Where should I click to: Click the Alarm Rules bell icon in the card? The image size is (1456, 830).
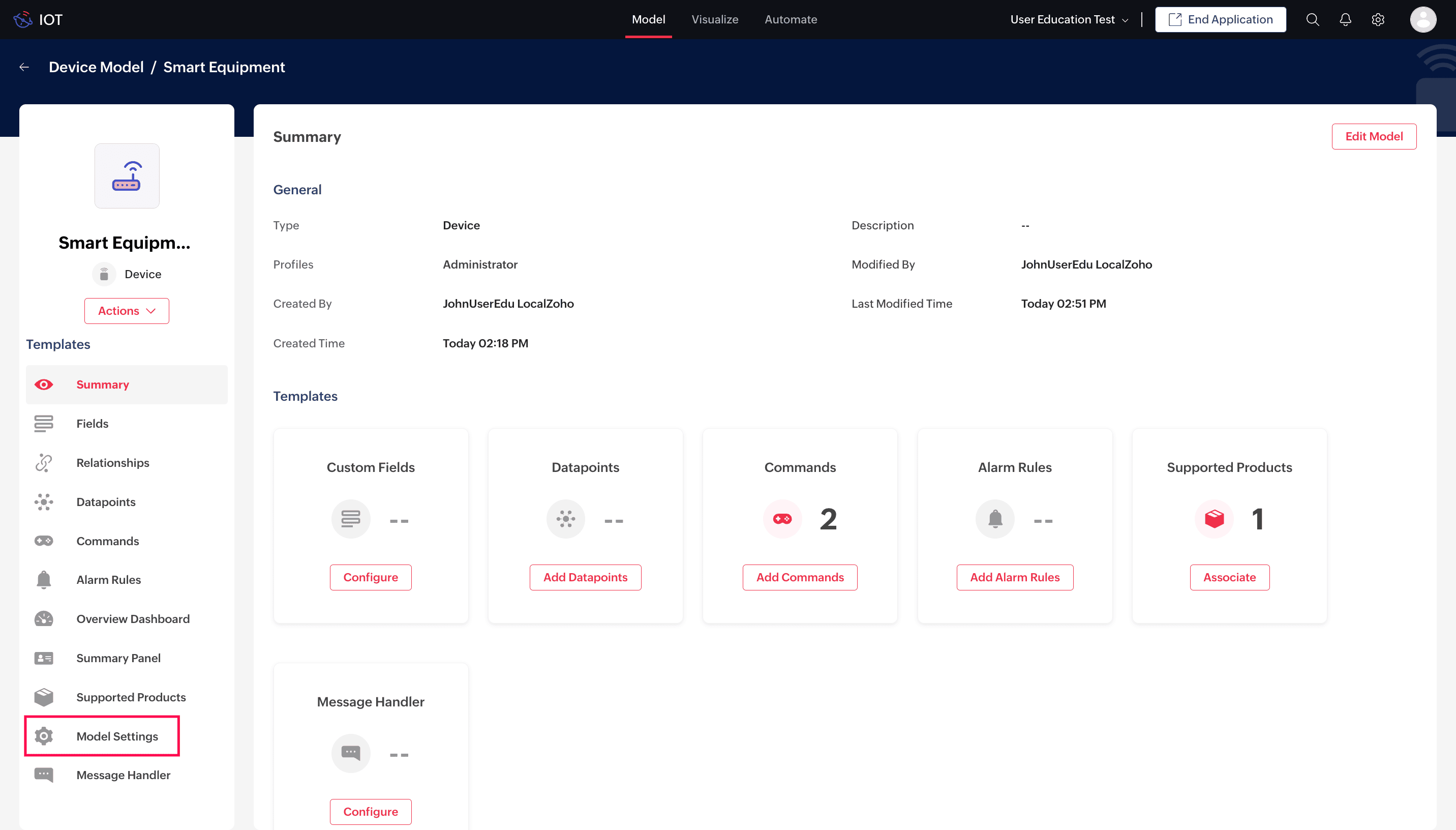[994, 519]
